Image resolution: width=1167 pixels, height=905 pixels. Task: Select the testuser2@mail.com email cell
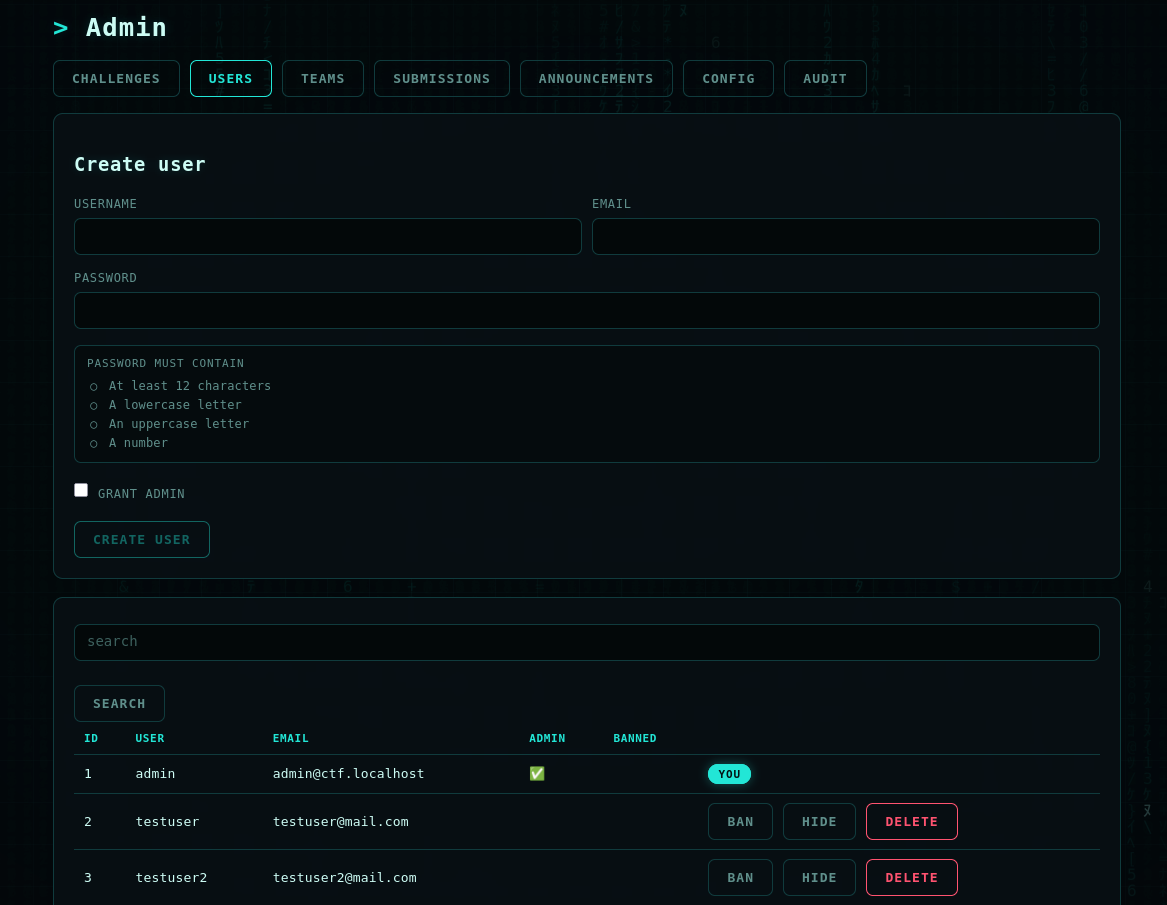point(345,877)
